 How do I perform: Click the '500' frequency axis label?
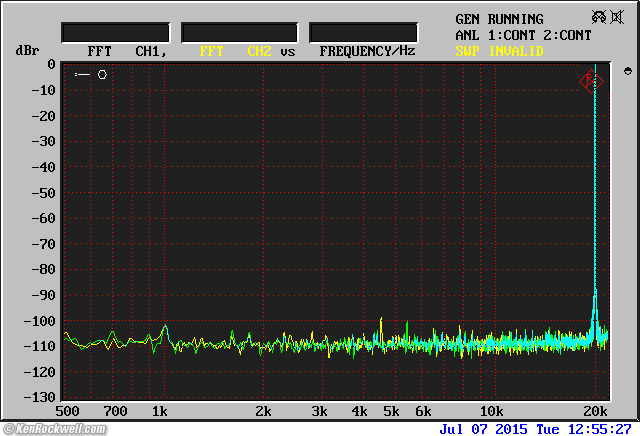[x=67, y=411]
